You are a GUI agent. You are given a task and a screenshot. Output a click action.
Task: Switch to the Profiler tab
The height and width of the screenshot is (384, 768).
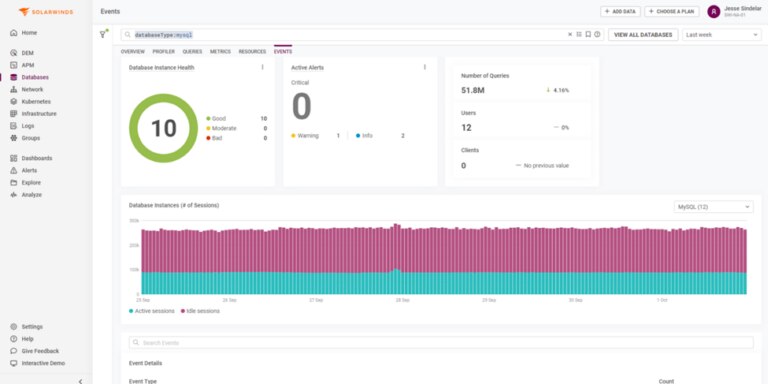pyautogui.click(x=164, y=51)
